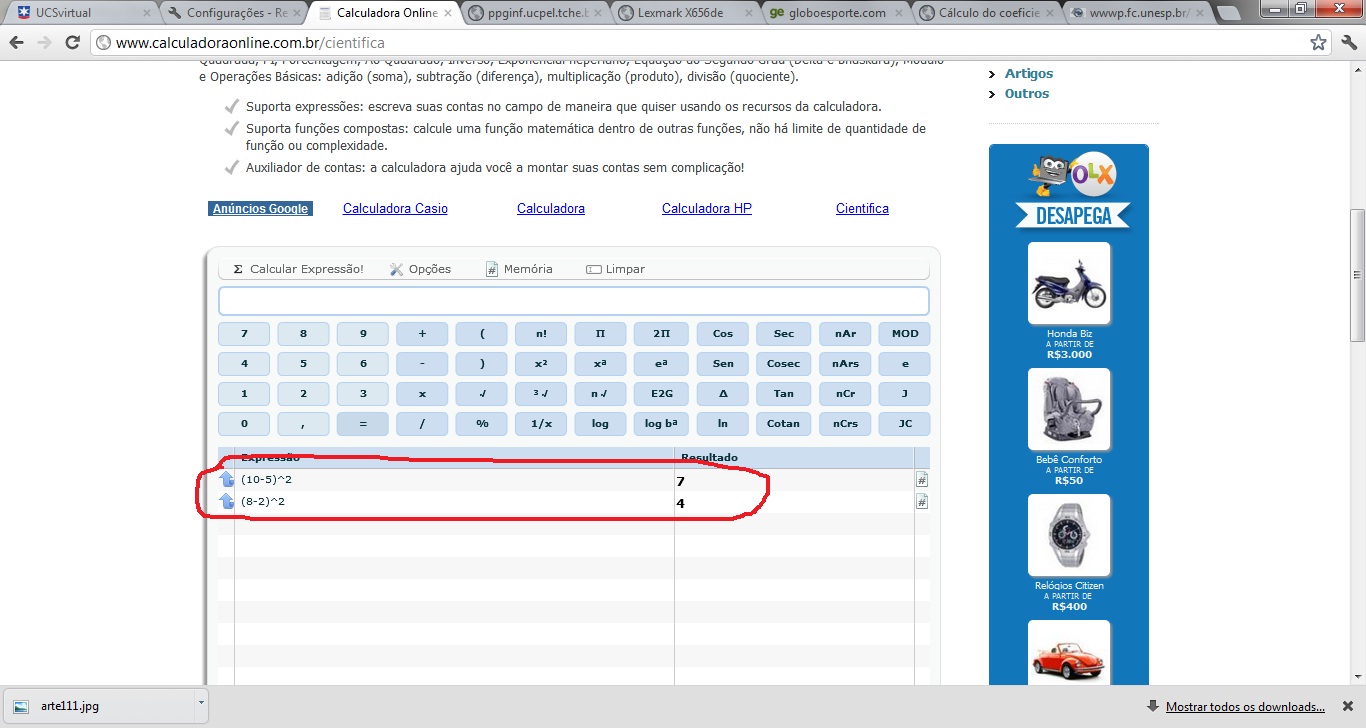Click memory icon on result 4 row
1366x728 pixels.
(x=922, y=502)
